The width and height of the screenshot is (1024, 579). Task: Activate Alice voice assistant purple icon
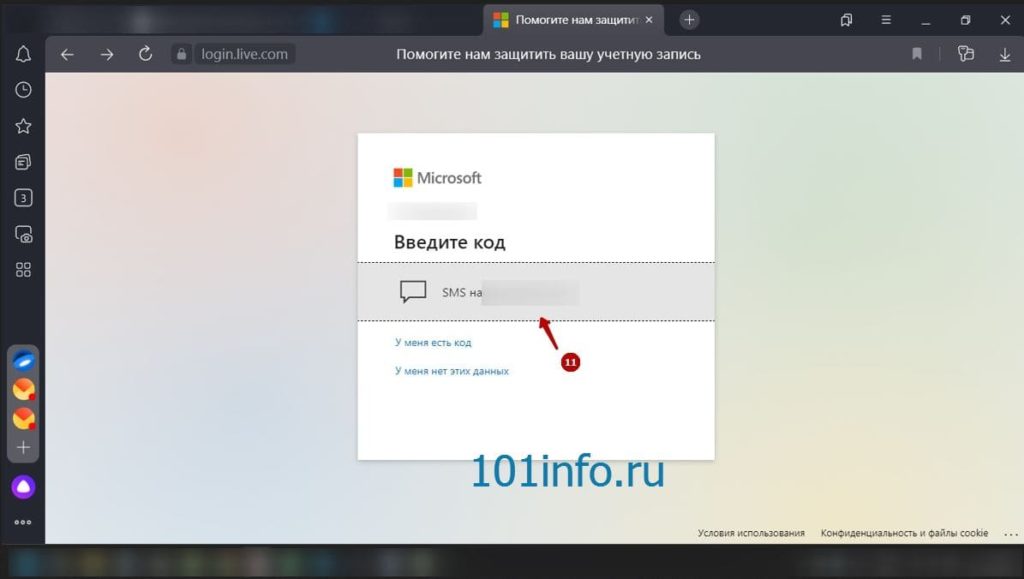(x=23, y=487)
